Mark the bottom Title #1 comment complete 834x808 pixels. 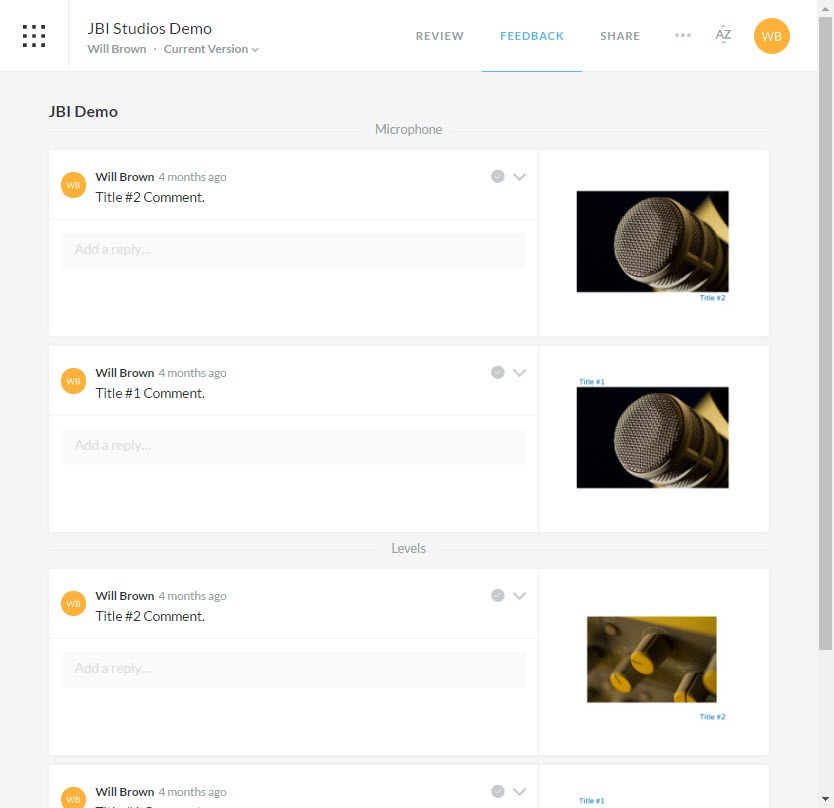point(497,790)
